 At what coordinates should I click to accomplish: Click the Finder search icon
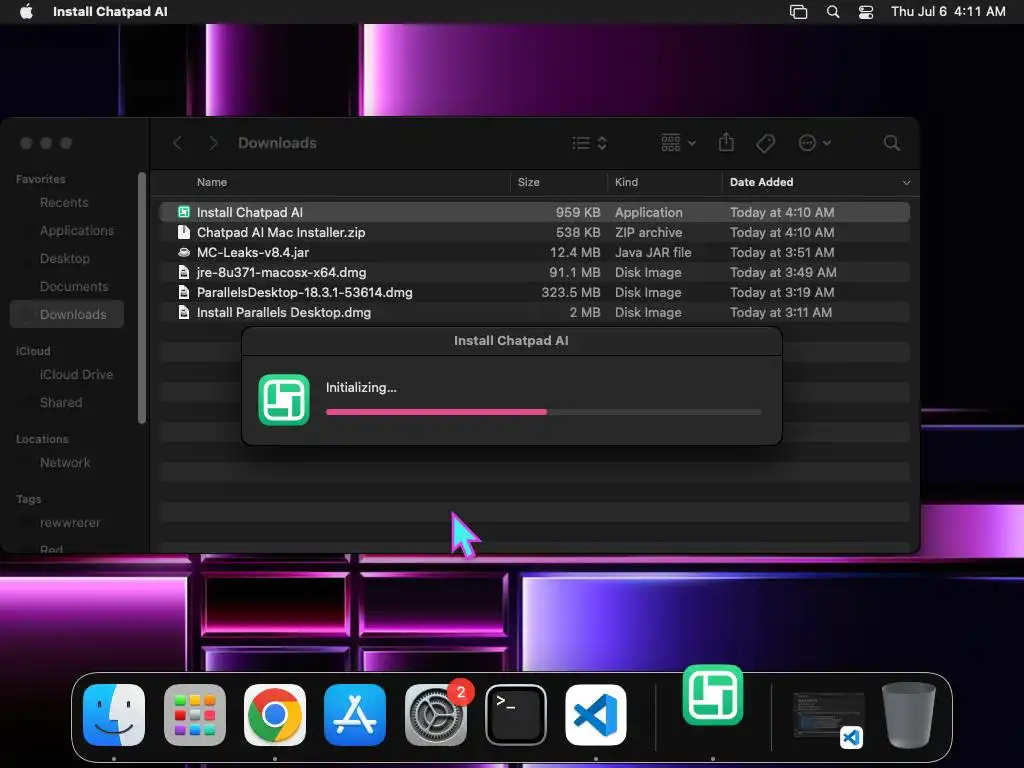coord(891,143)
